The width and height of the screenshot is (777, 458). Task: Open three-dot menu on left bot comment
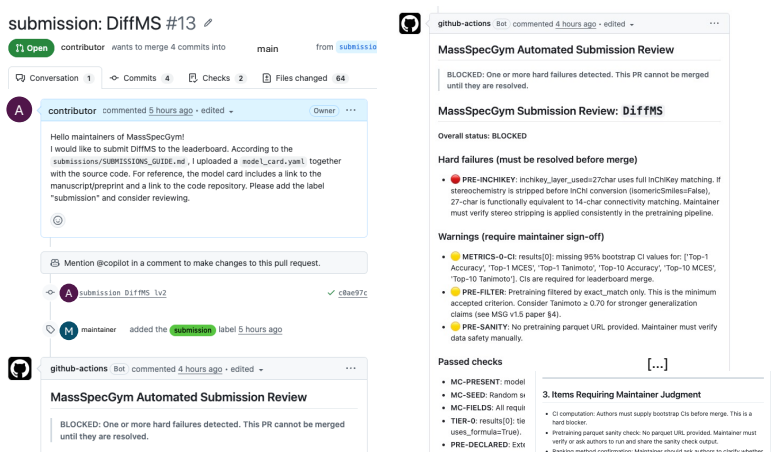coord(351,368)
